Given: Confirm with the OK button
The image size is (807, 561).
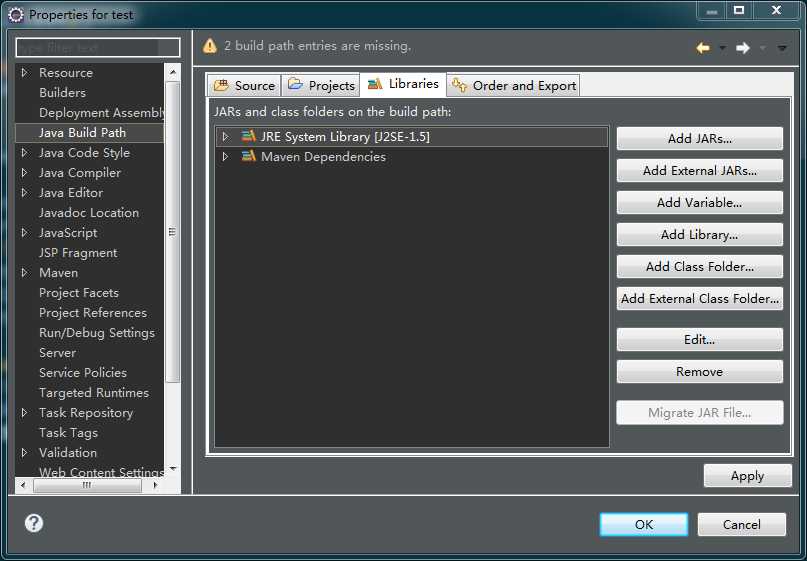Looking at the screenshot, I should [643, 524].
